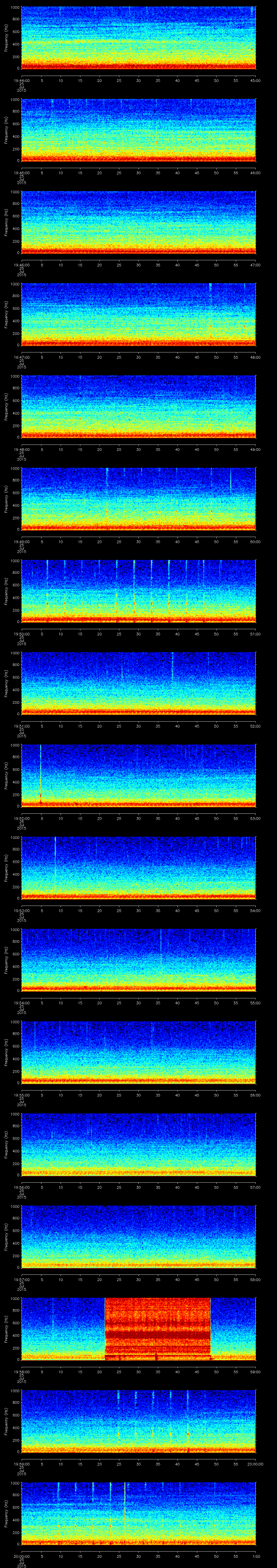Open the spectrogram panel starting at 19:48:00
Screen dimensions: 277x1568
[x=139, y=407]
